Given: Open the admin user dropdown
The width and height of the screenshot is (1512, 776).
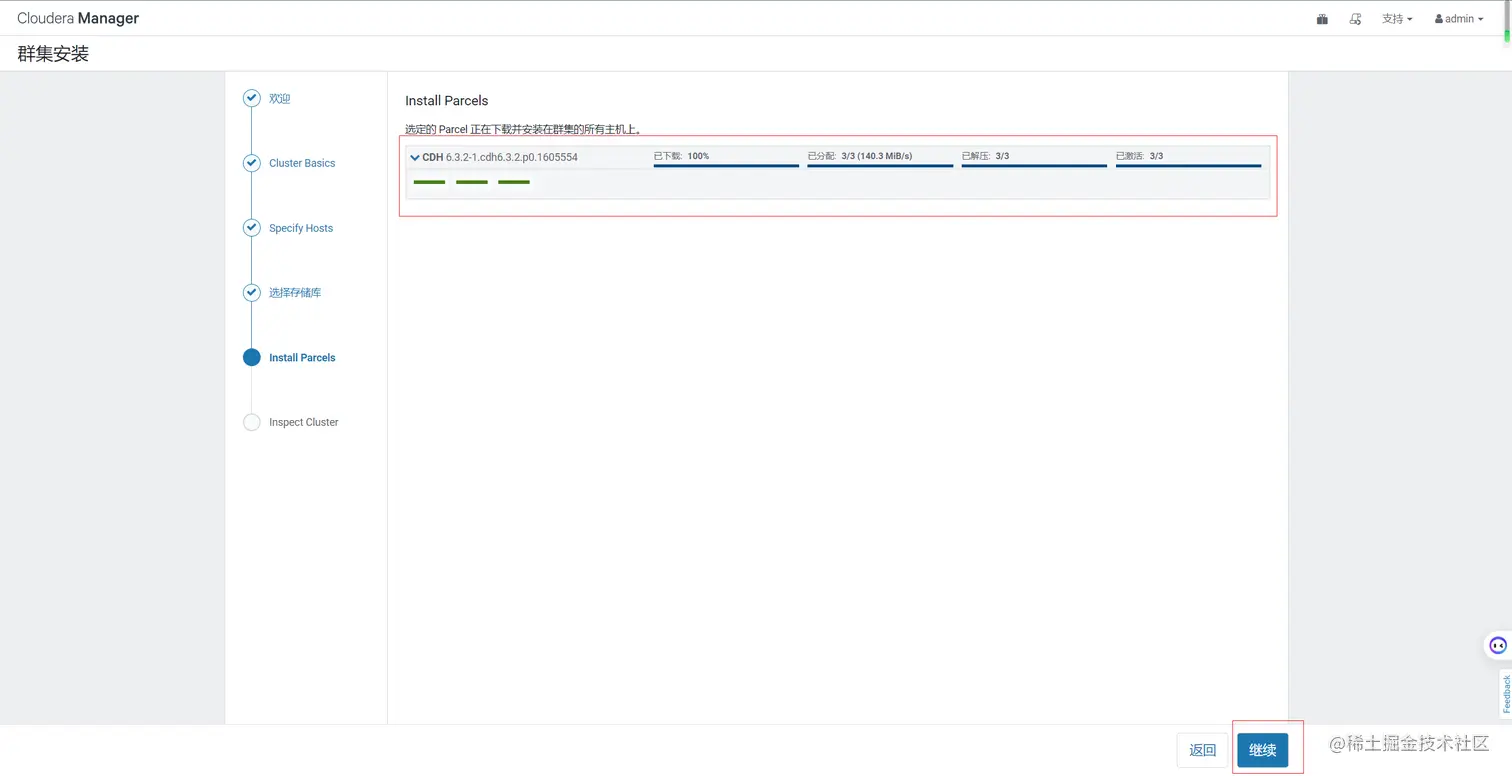Looking at the screenshot, I should click(1459, 19).
